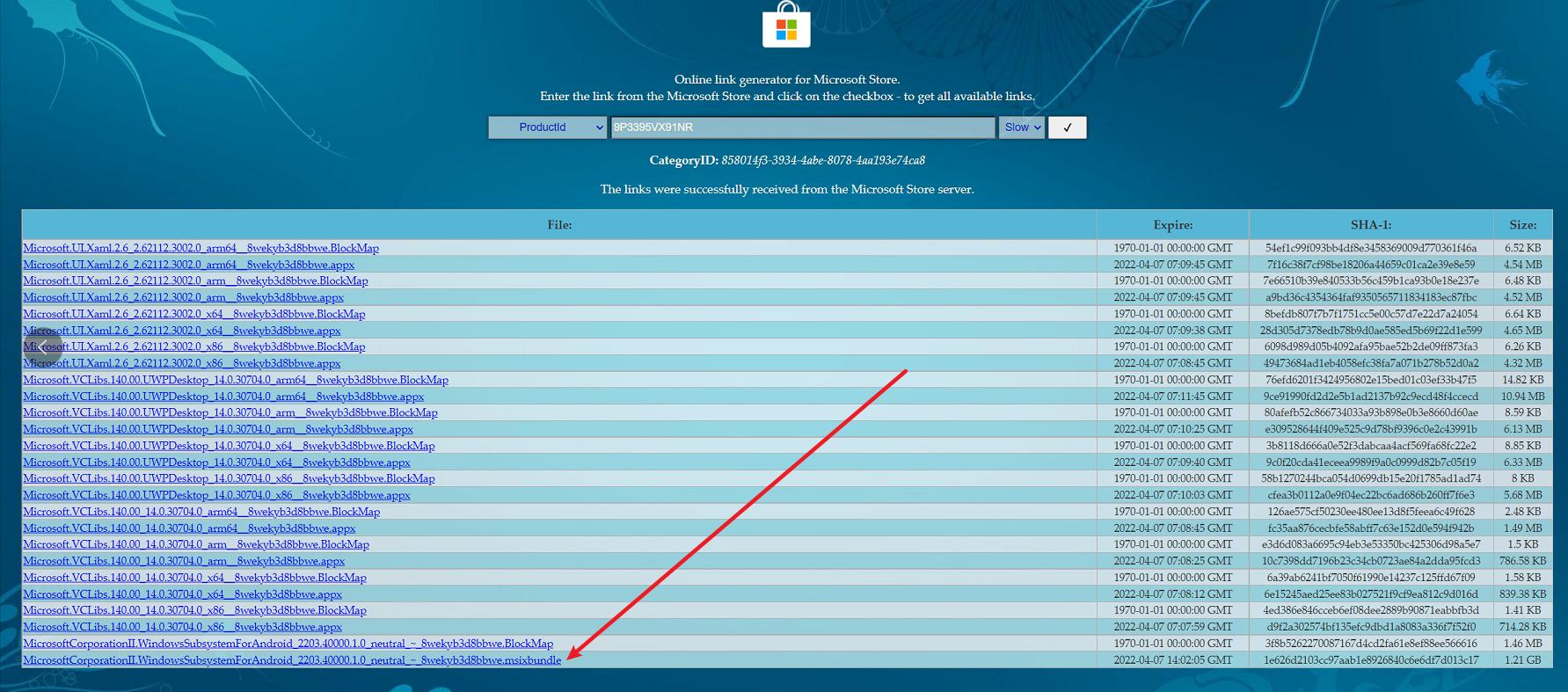1568x692 pixels.
Task: Click the '1.21 GB' size cell
Action: click(1522, 660)
